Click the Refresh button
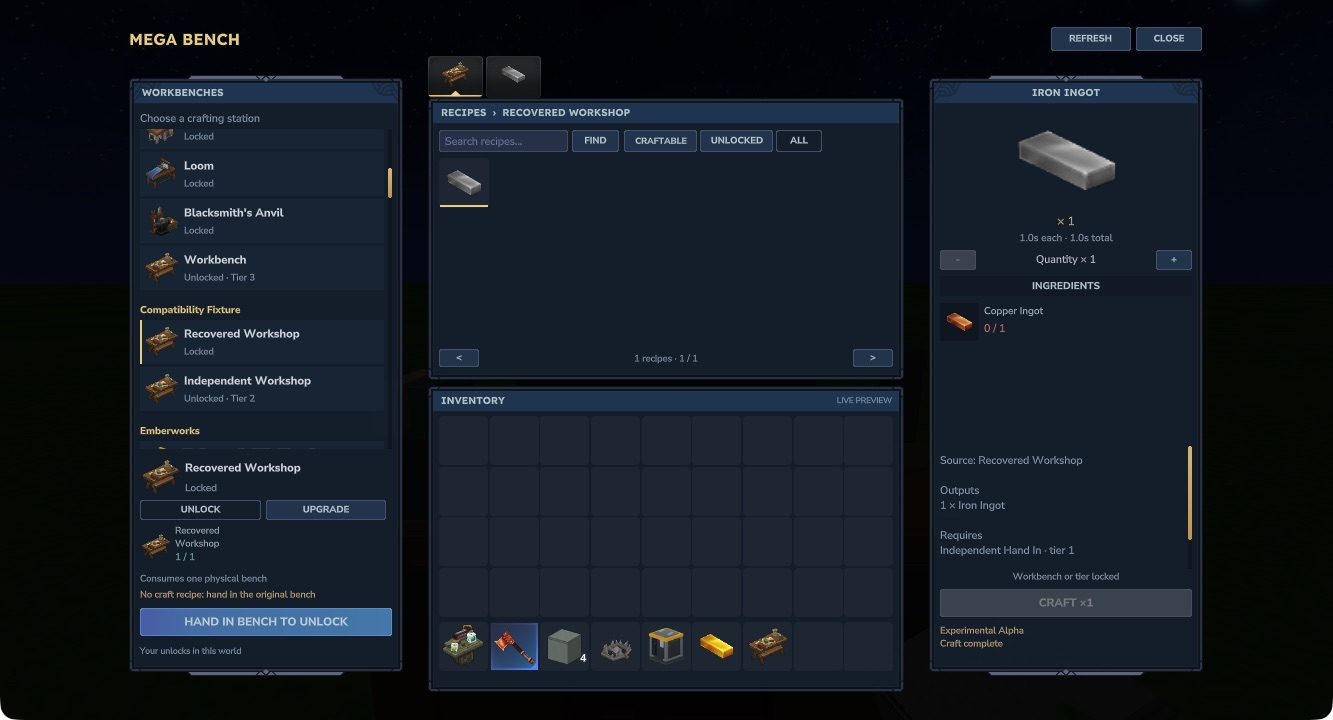The height and width of the screenshot is (720, 1333). (1091, 39)
